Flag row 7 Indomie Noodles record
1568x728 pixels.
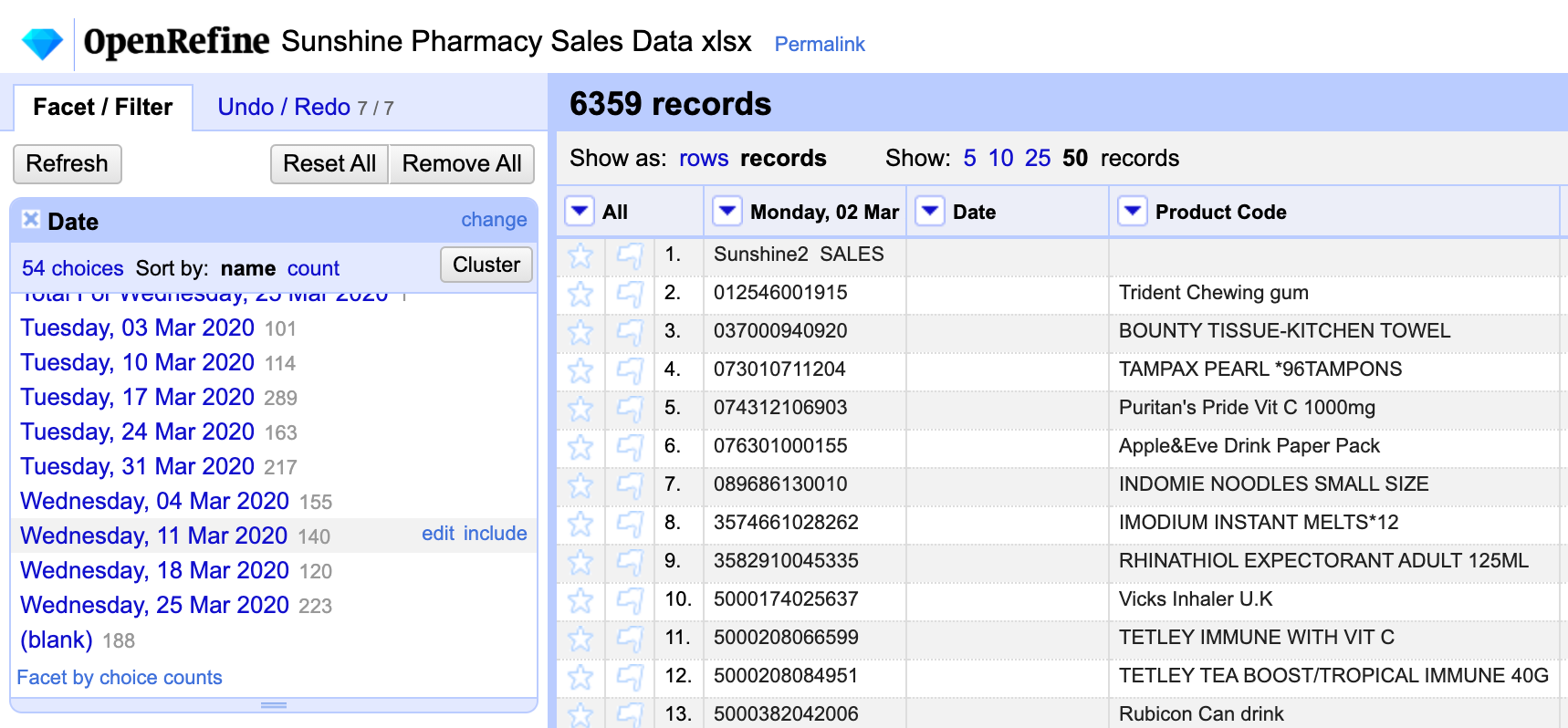630,485
